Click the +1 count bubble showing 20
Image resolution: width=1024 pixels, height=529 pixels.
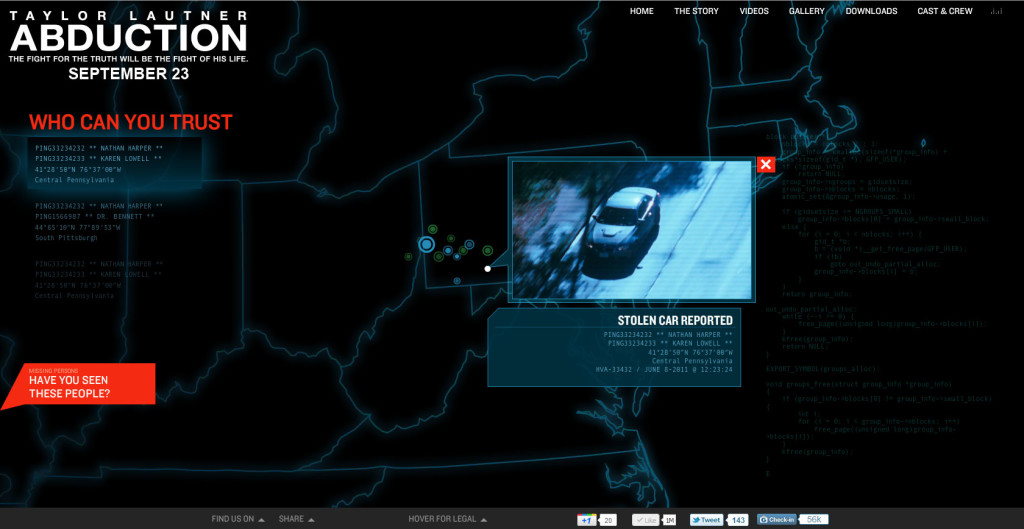pyautogui.click(x=607, y=521)
